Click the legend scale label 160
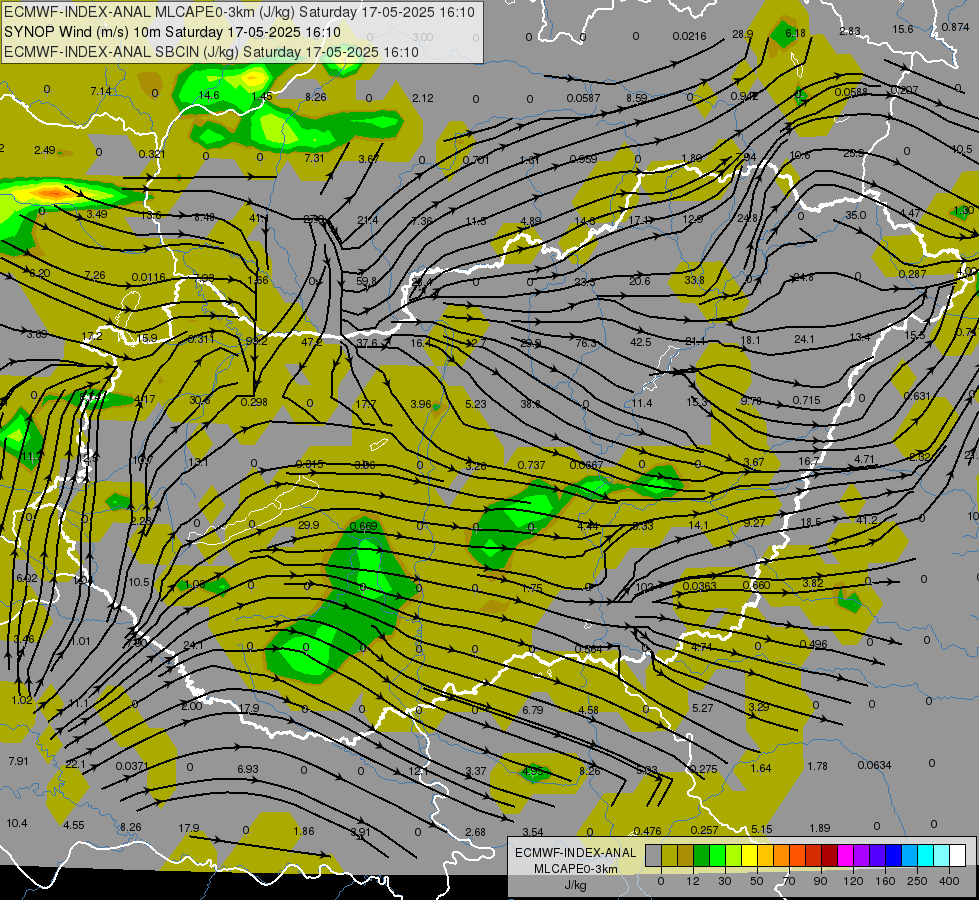 coord(885,881)
